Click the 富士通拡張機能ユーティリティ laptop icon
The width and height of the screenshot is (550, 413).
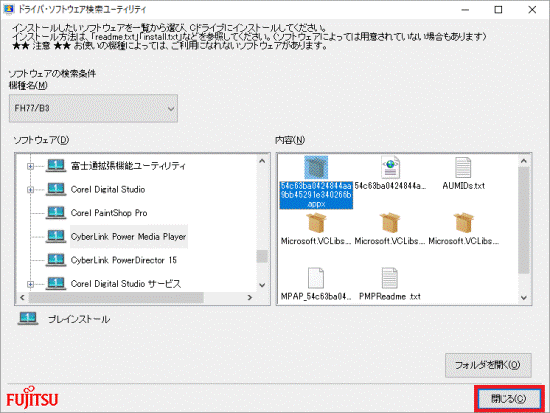coord(56,166)
